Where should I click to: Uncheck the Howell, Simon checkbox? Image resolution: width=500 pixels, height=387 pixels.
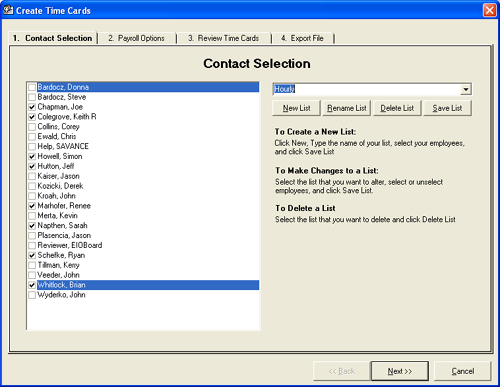click(32, 157)
